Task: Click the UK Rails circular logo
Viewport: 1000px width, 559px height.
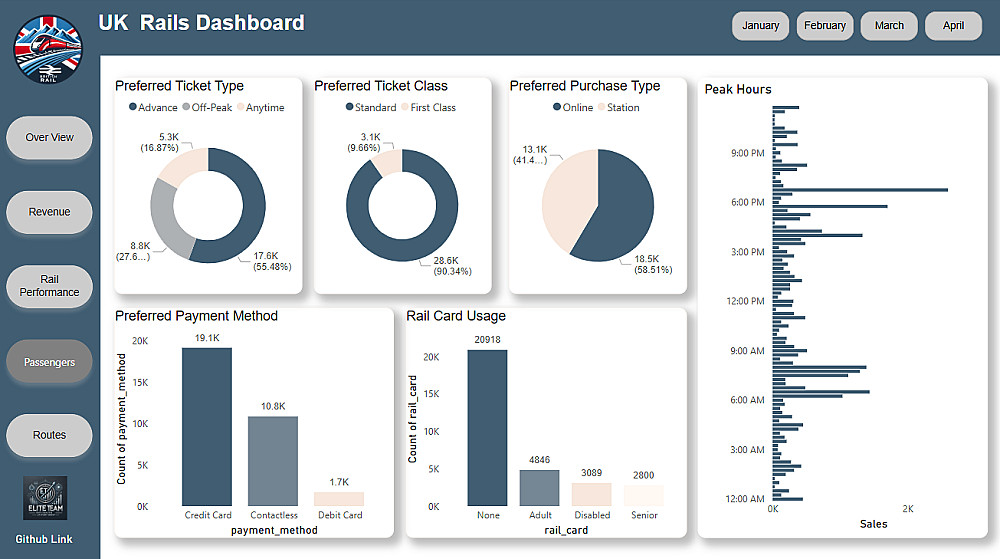Action: click(48, 50)
